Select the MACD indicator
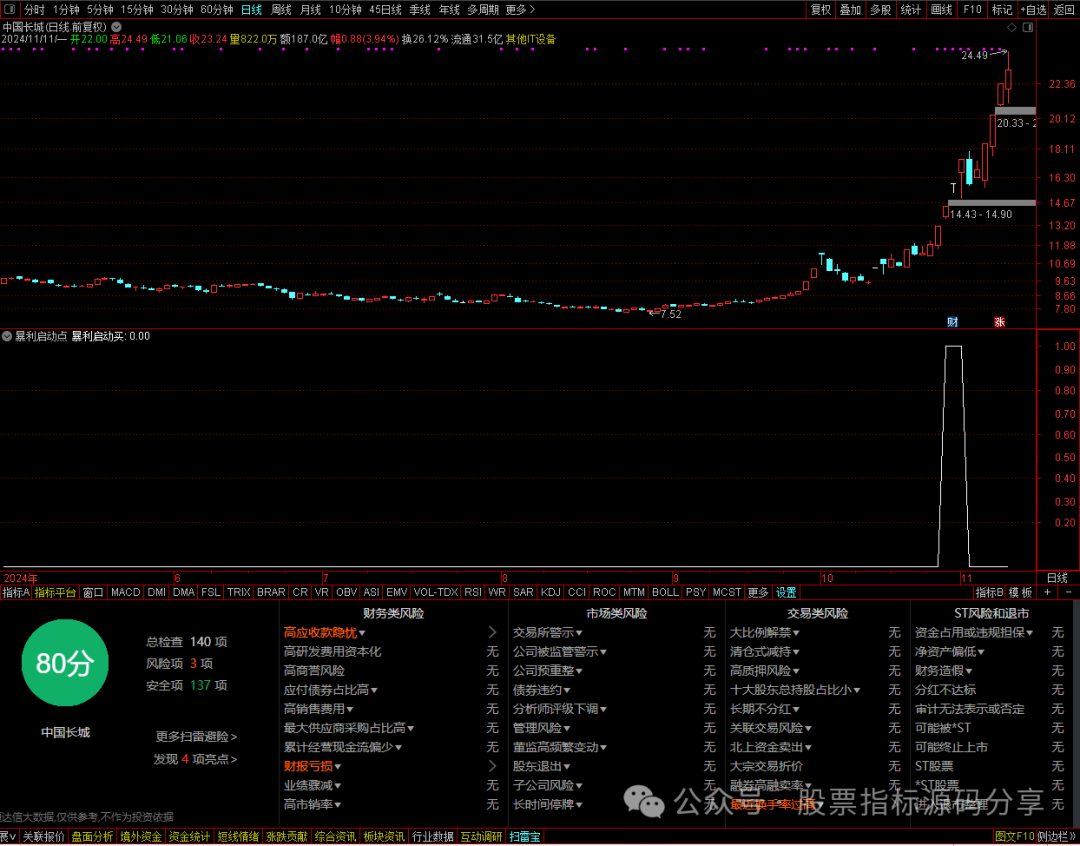The width and height of the screenshot is (1080, 846). pos(125,592)
